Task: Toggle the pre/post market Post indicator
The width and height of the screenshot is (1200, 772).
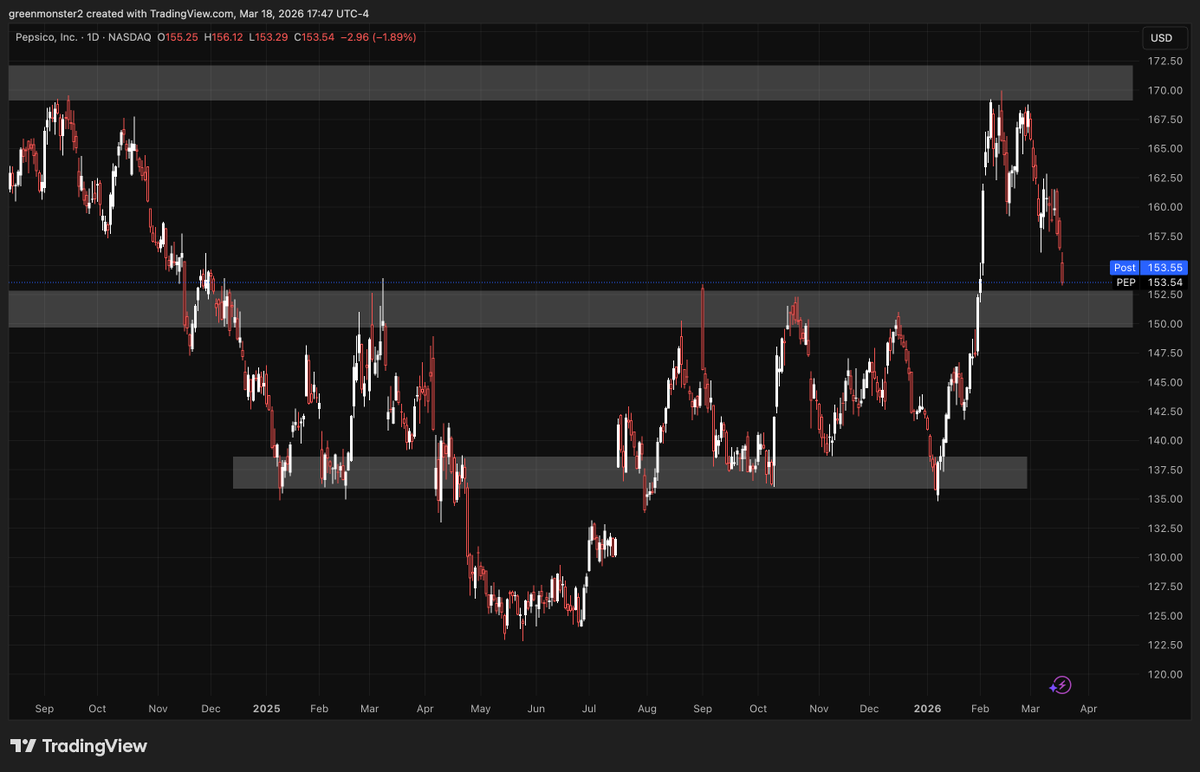Action: pyautogui.click(x=1123, y=268)
